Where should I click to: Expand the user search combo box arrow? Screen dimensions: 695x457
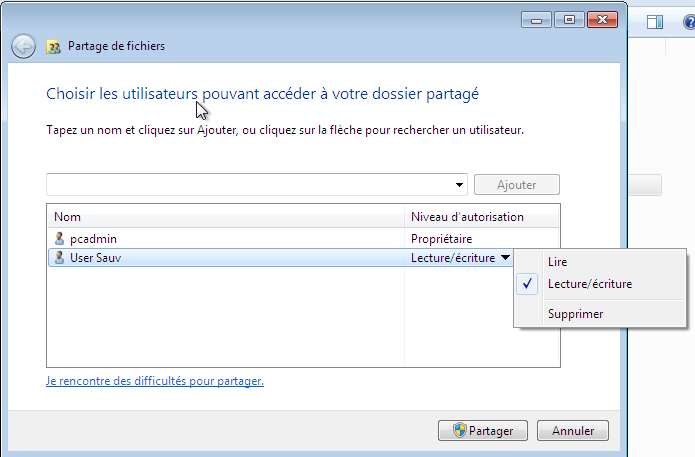459,185
